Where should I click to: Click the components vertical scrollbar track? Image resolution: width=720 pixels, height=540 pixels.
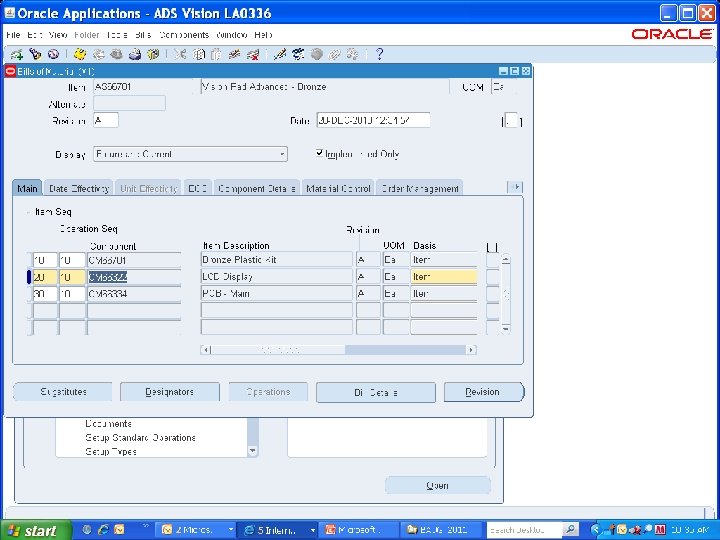(x=506, y=294)
